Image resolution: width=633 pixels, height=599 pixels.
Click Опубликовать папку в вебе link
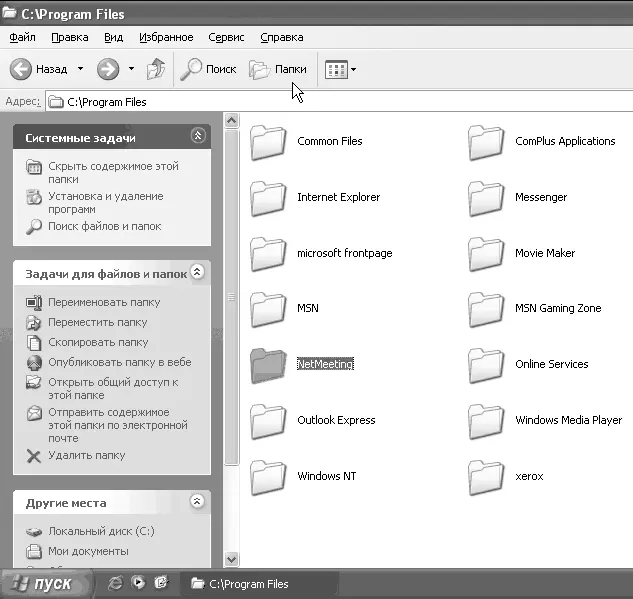click(x=119, y=362)
